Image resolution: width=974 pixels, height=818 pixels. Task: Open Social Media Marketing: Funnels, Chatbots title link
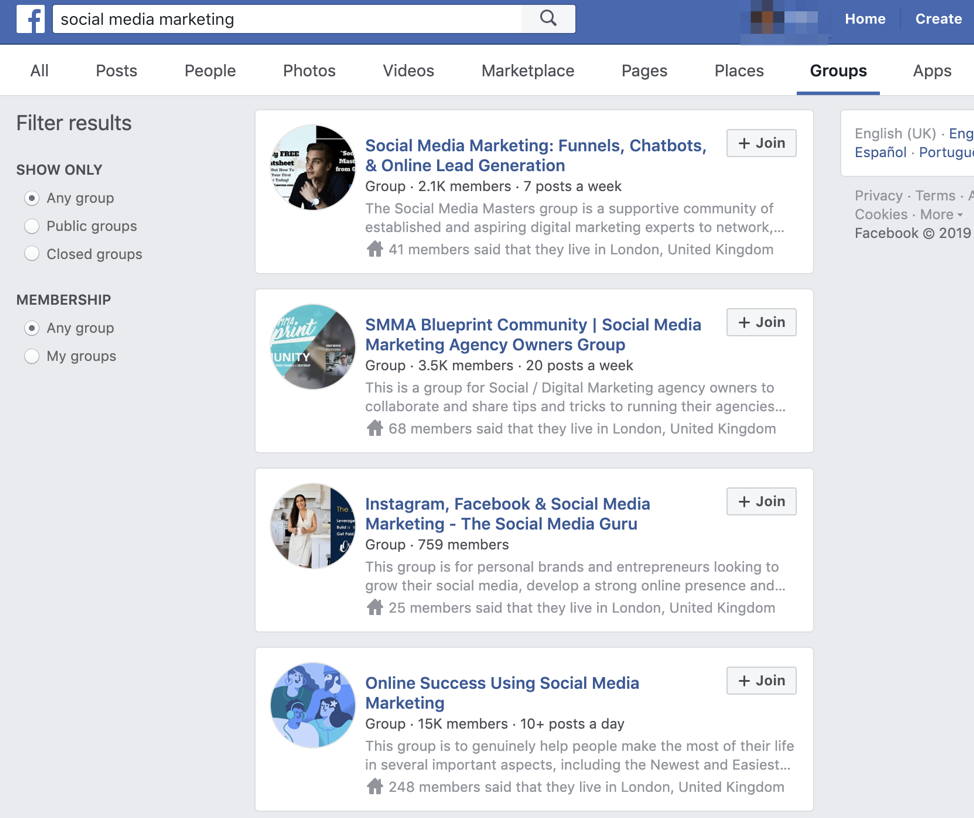535,155
